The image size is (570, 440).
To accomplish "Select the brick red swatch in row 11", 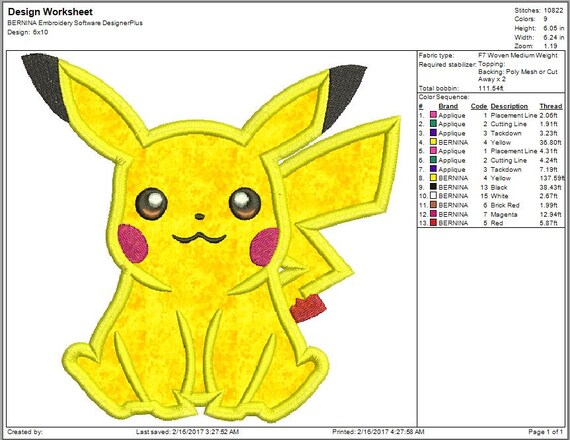I will tap(433, 205).
